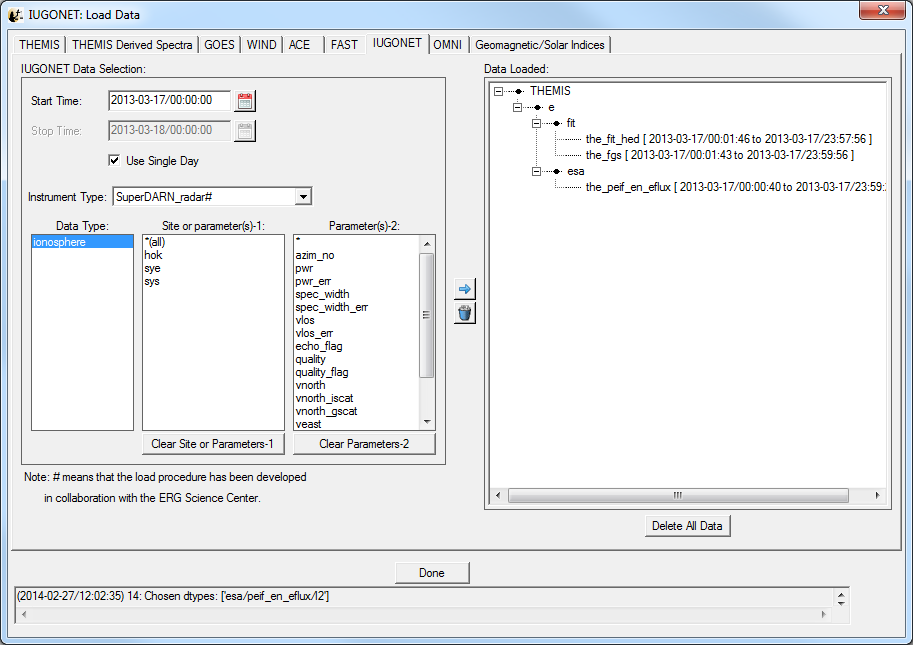This screenshot has height=645, width=913.
Task: Switch to the THEMIS Derived Spectra tab
Action: 132,45
